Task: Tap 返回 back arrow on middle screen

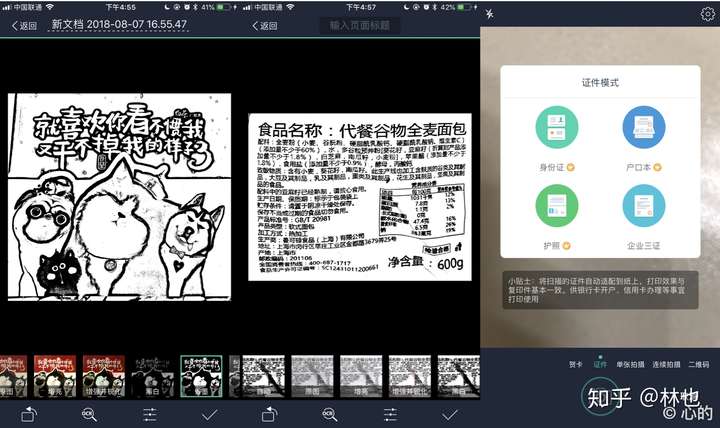Action: coord(264,26)
